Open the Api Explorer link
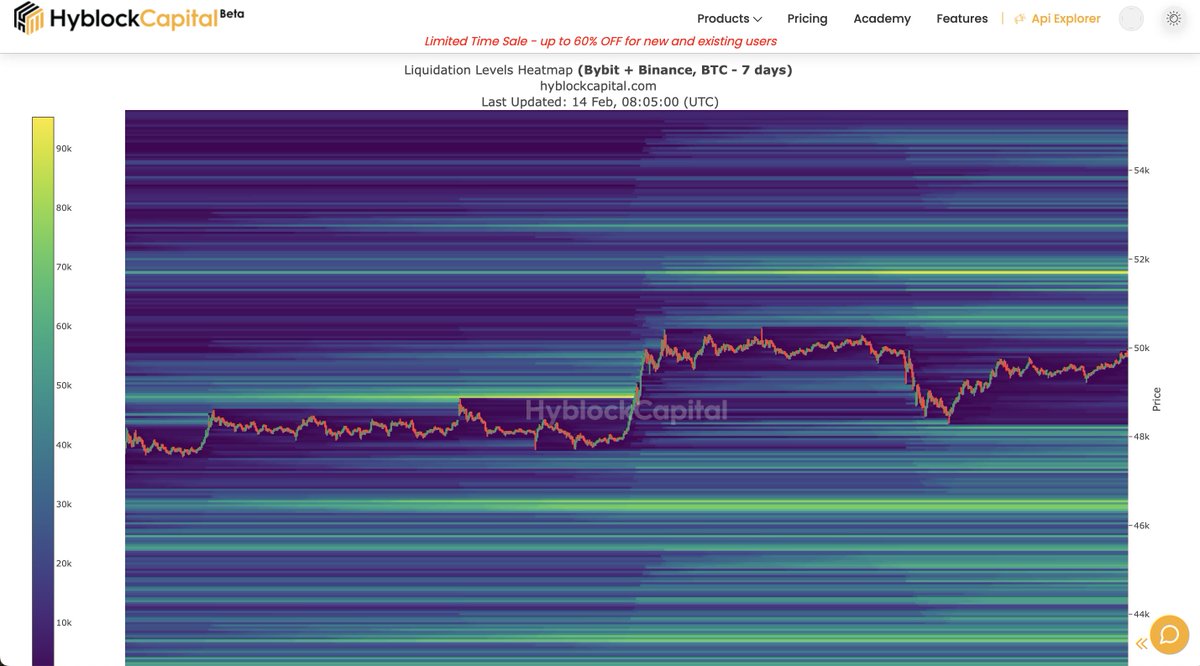This screenshot has width=1200, height=666. click(x=1066, y=19)
